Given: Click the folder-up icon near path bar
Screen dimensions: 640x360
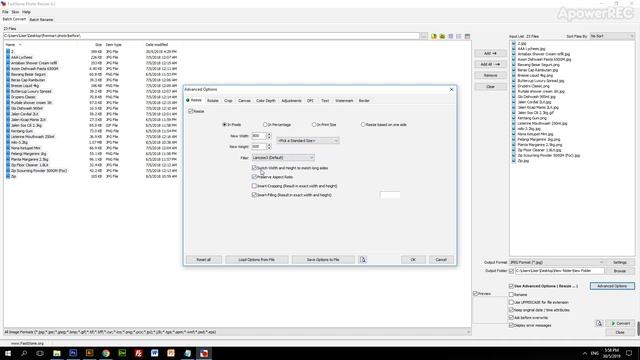Looking at the screenshot, I should click(442, 36).
